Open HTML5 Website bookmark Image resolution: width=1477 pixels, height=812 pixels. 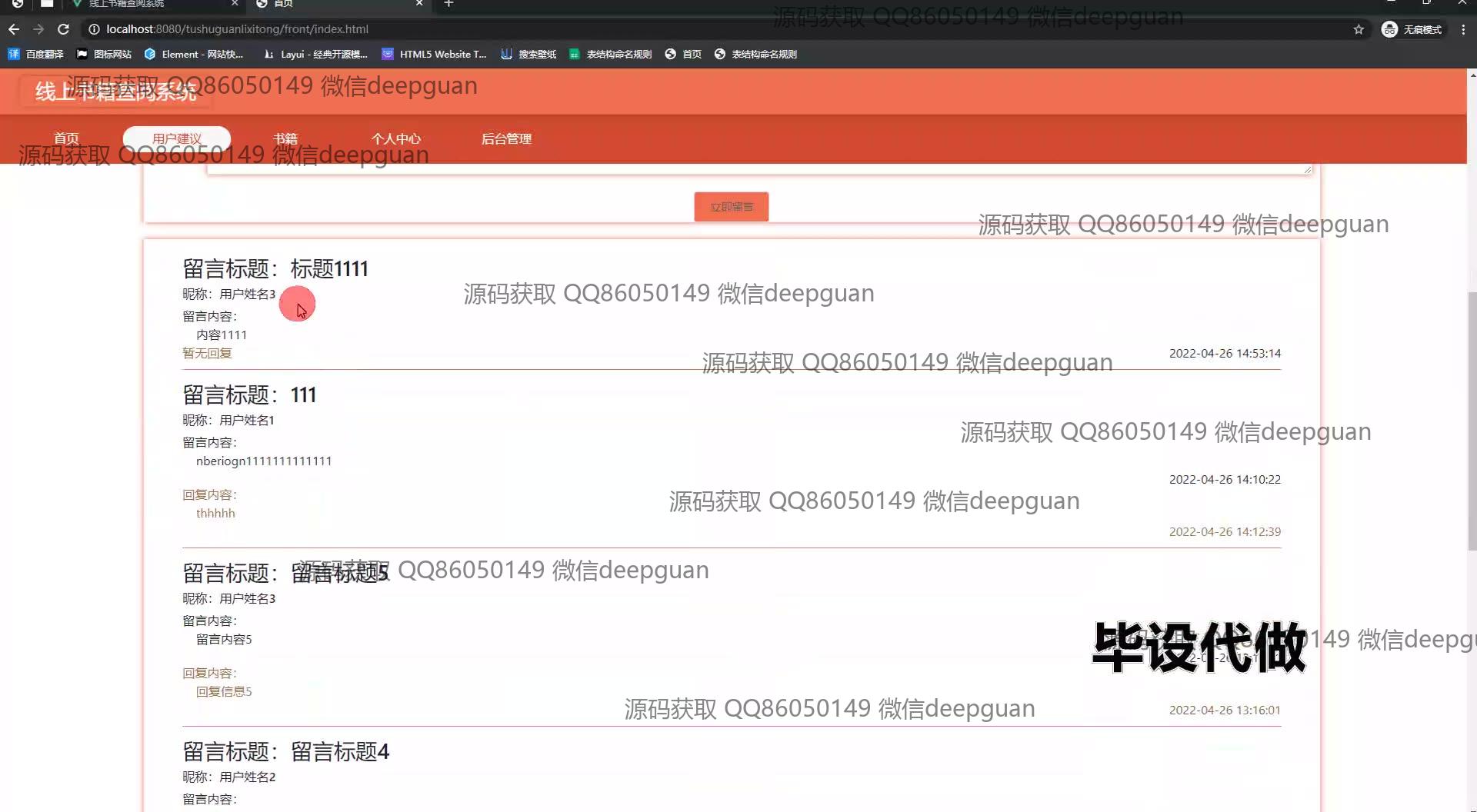click(x=435, y=54)
